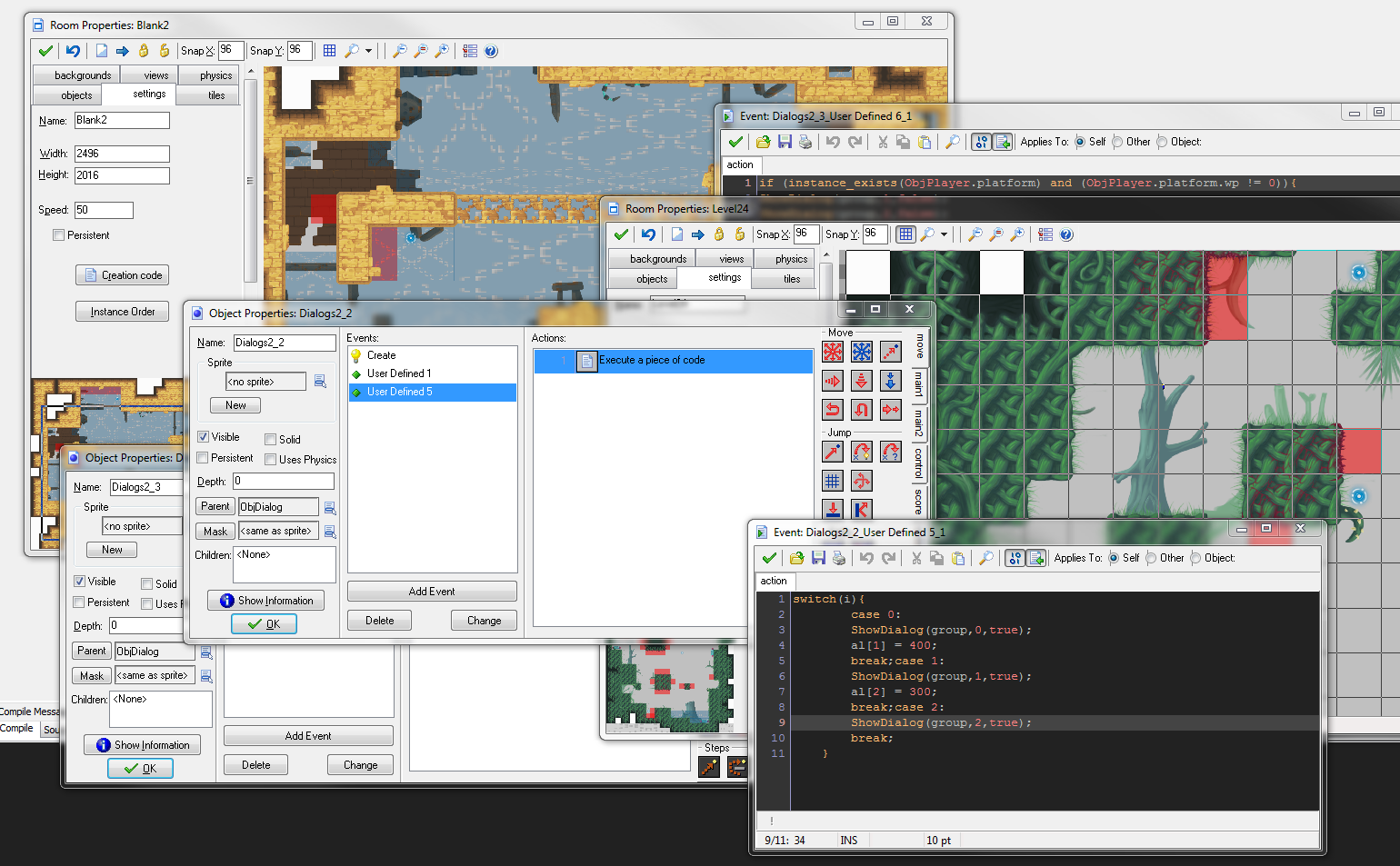The image size is (1400, 866).
Task: Toggle Solid checkbox in Dialogs2_2 properties
Action: 271,440
